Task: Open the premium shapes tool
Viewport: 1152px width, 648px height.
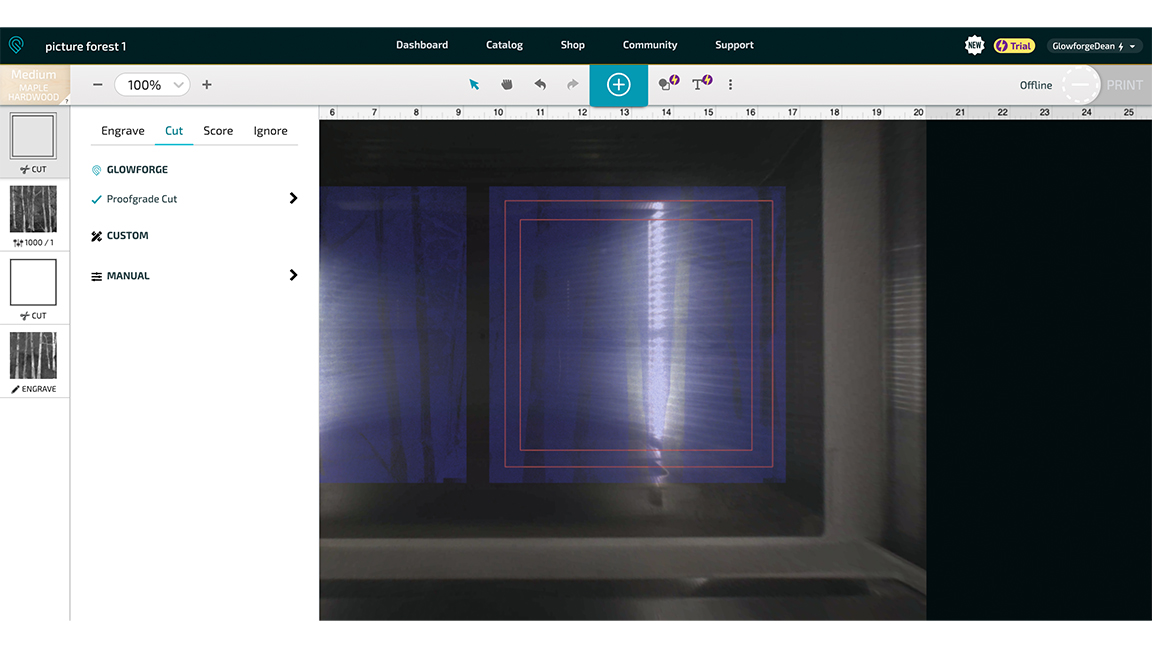Action: 669,83
